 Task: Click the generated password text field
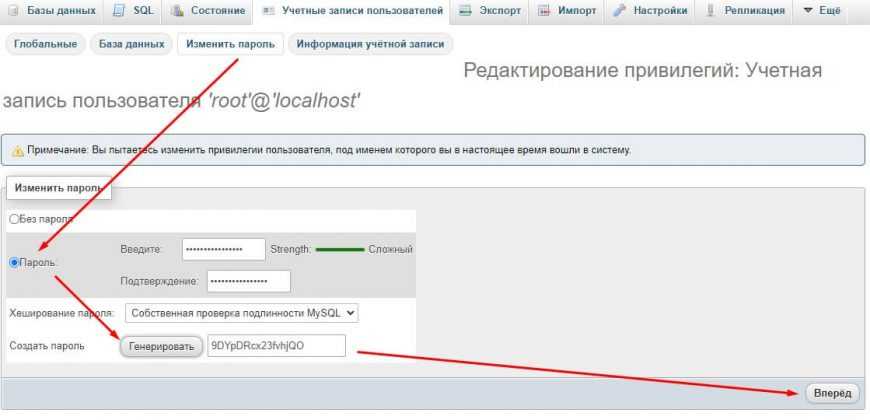(x=276, y=346)
